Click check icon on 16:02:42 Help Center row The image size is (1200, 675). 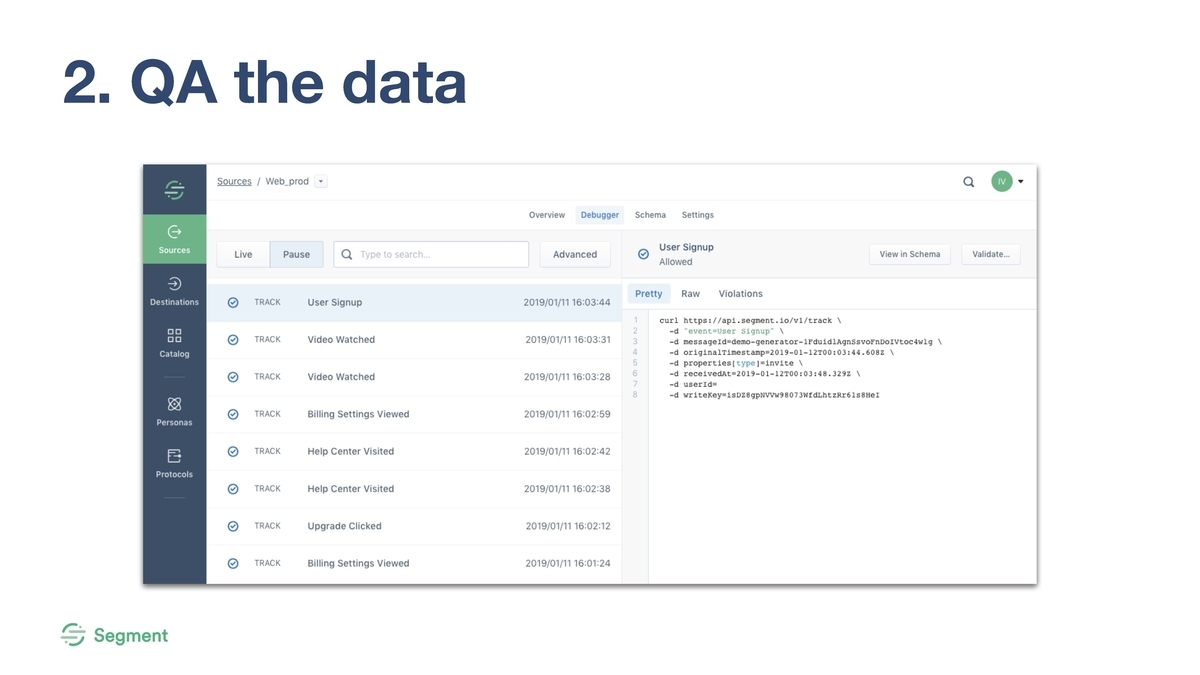pos(233,451)
